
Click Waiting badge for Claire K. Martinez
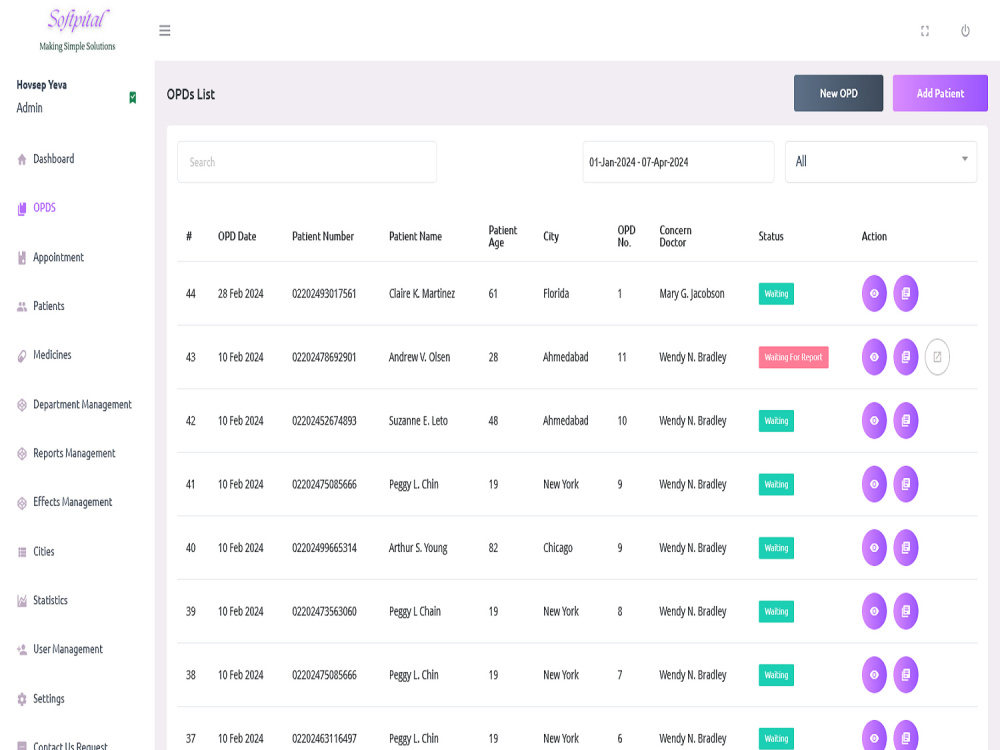point(776,294)
